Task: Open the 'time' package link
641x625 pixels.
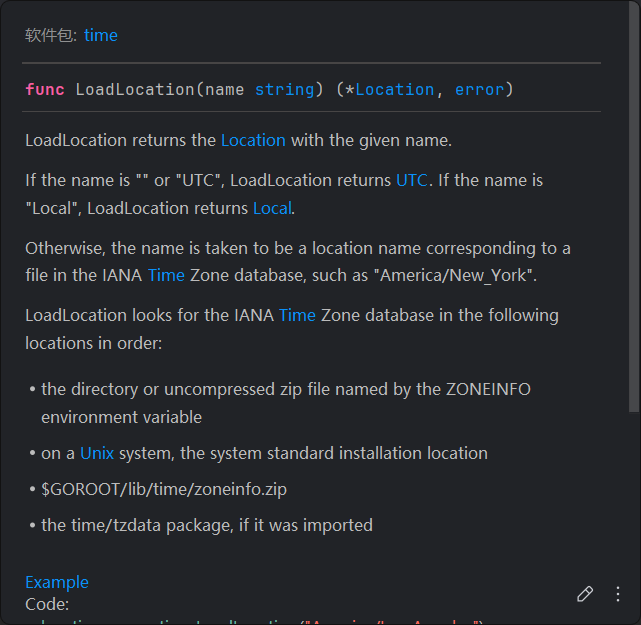Action: (x=100, y=35)
